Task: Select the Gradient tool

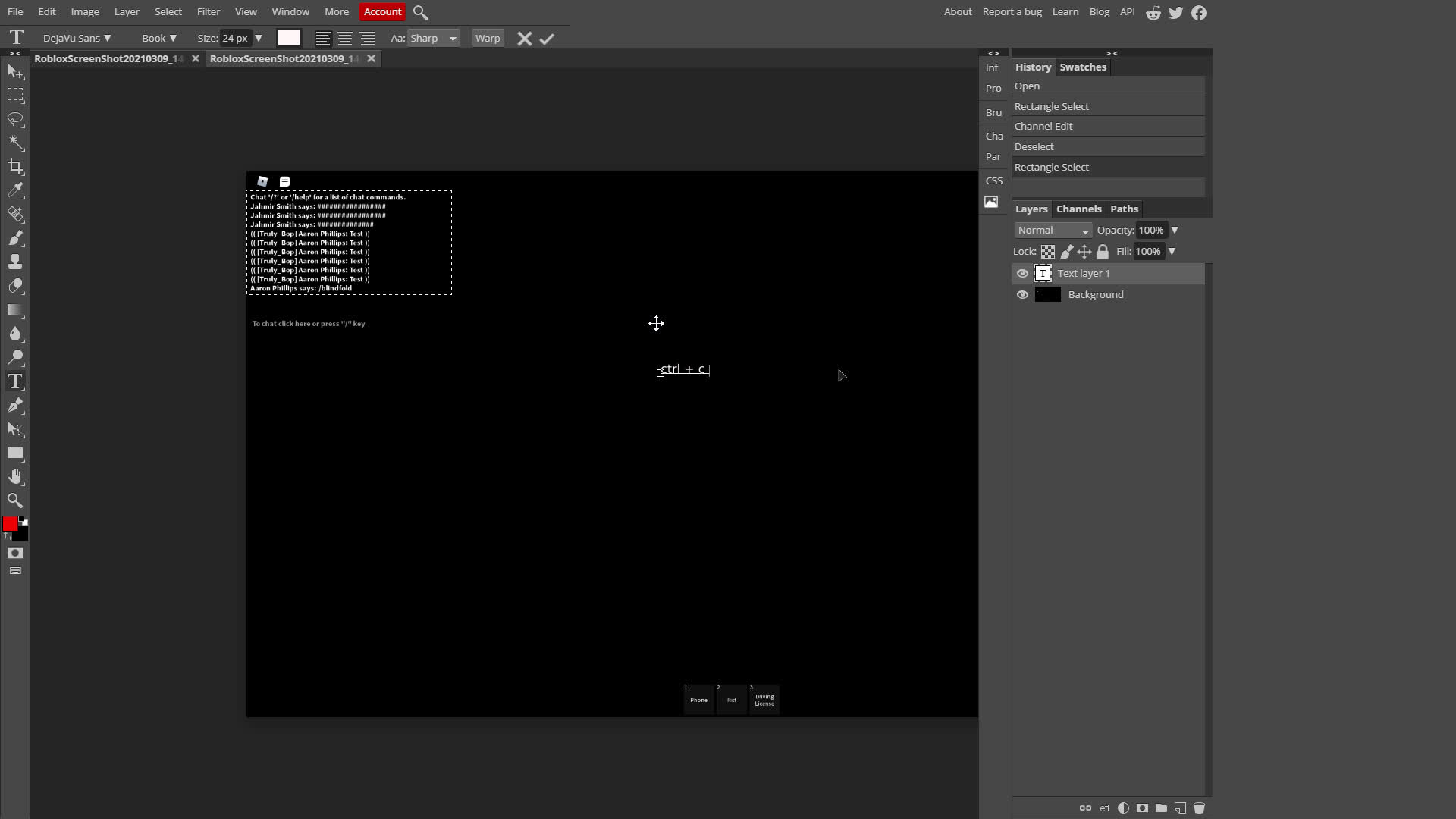Action: pos(15,309)
